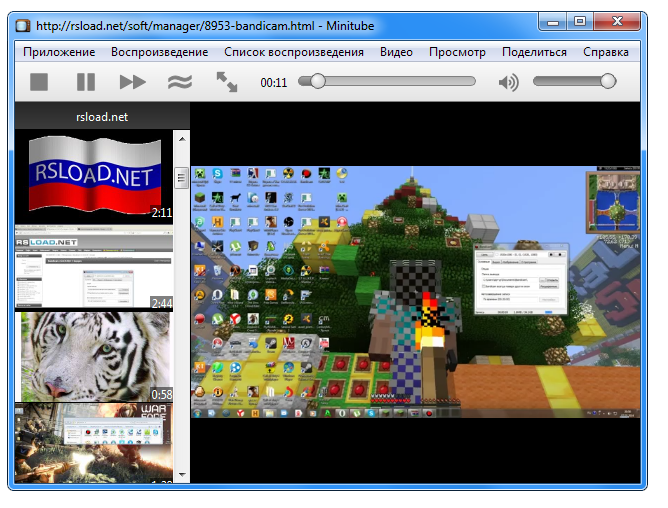Viewport: 668px width, 508px height.
Task: Click the rsload.net playlist header
Action: 102,116
